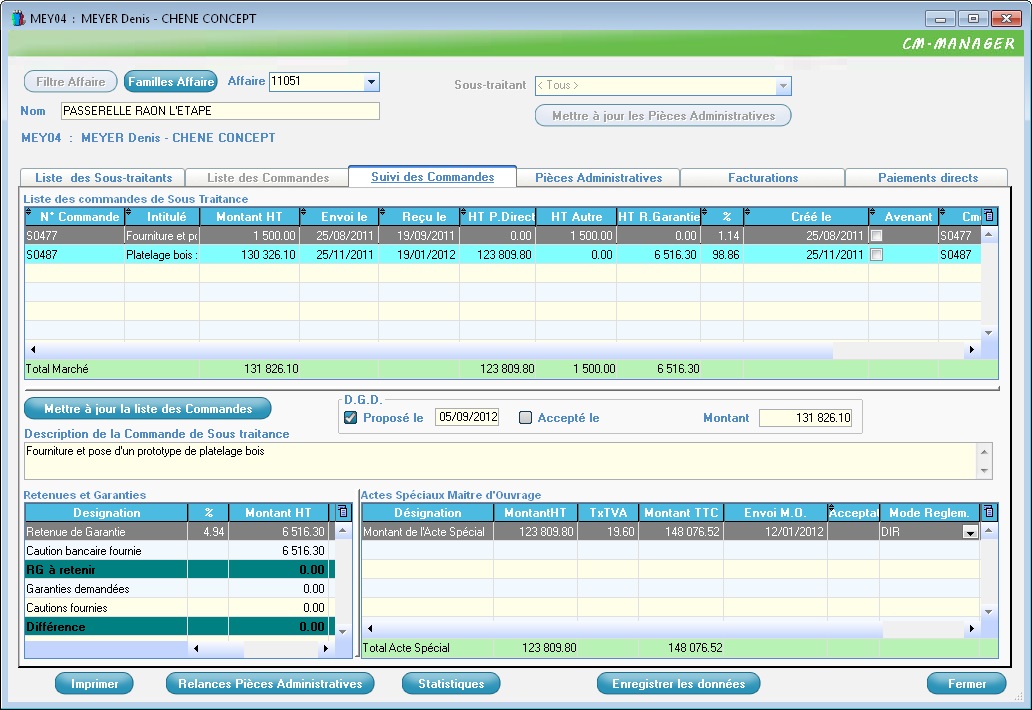Tick the Avenant checkbox for order S0477
This screenshot has width=1032, height=710.
coord(877,236)
